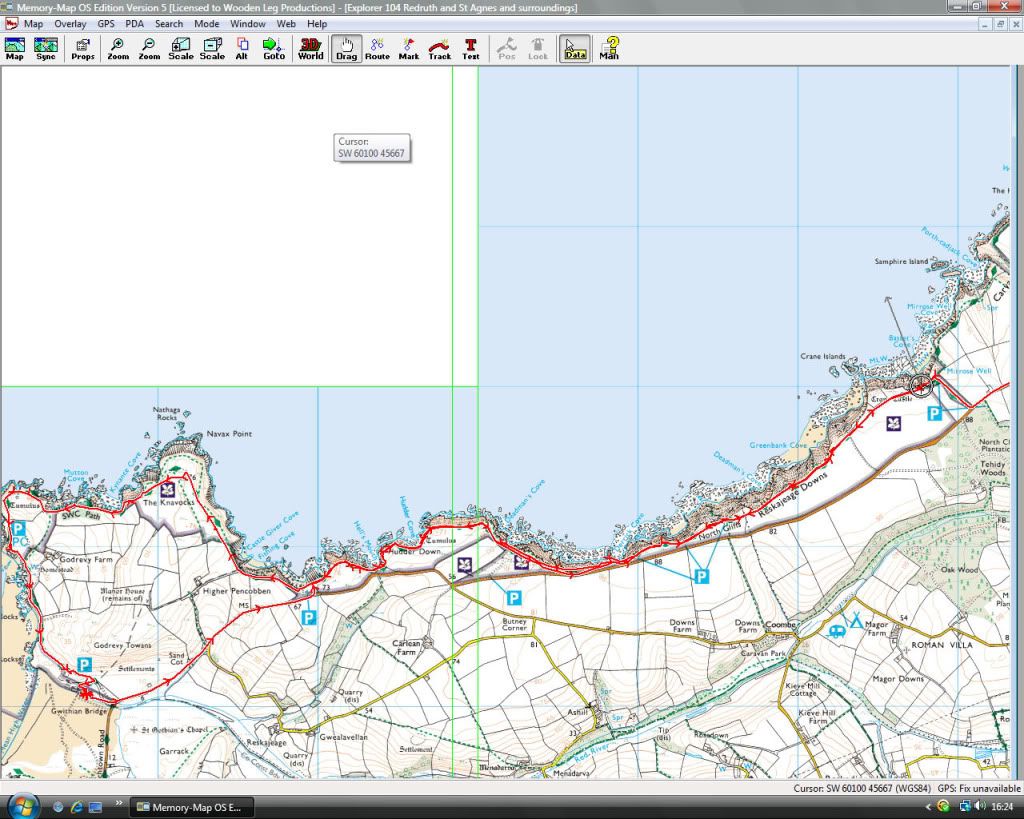Image resolution: width=1024 pixels, height=819 pixels.
Task: Select the Alt alternate map icon
Action: pos(242,49)
